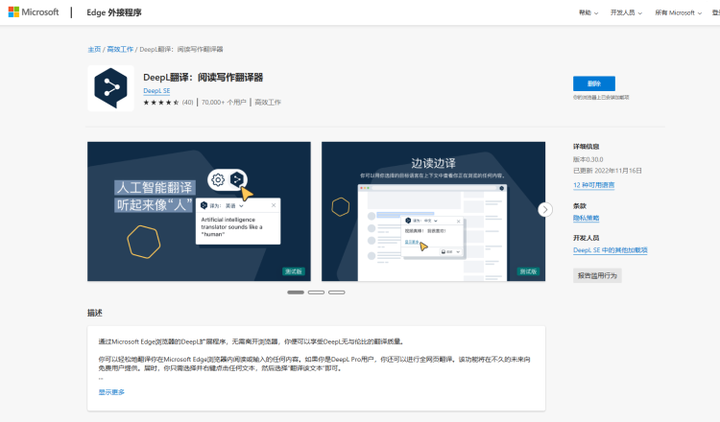Expand the 帮助 menu

click(x=588, y=13)
